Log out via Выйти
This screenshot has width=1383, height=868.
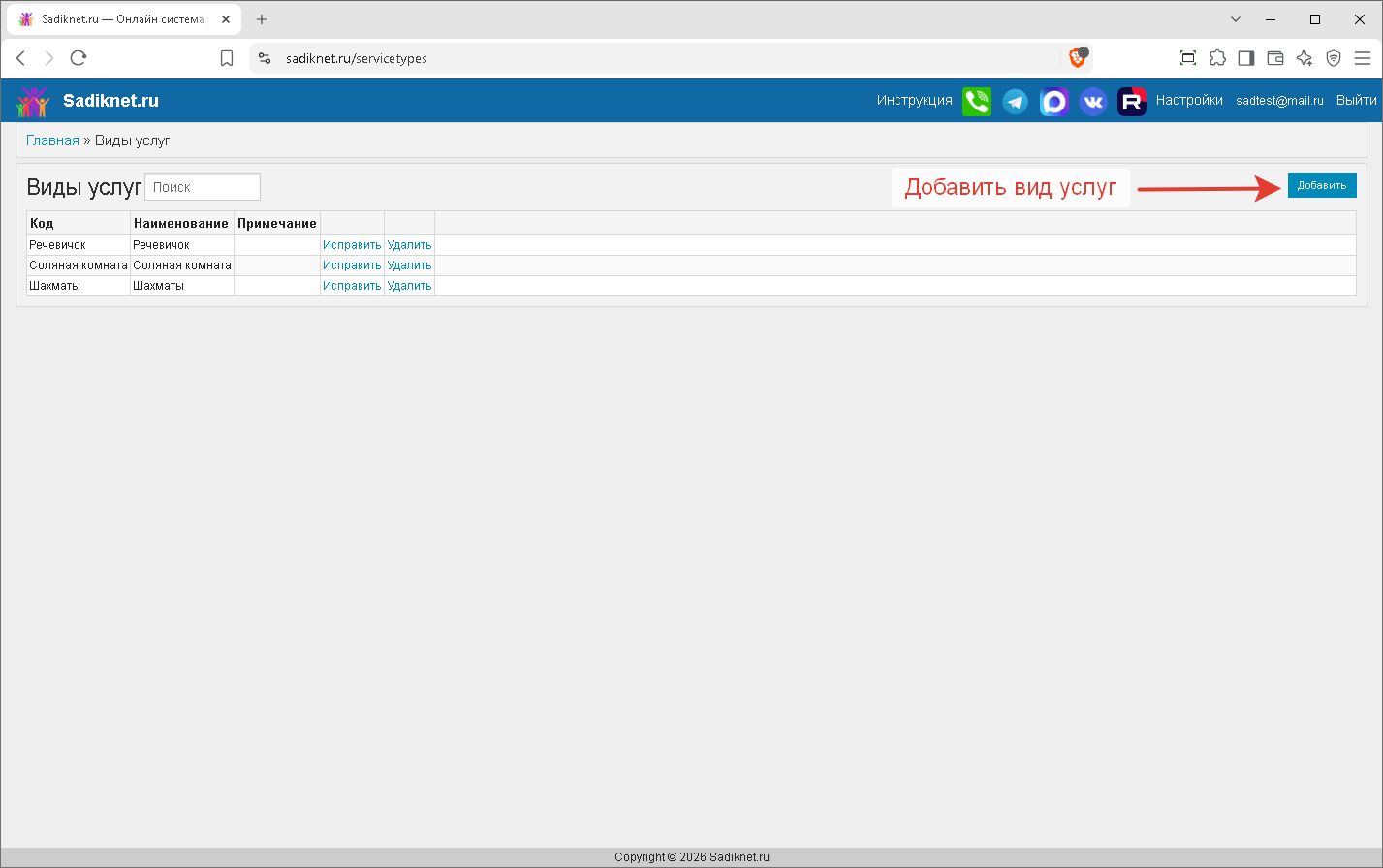[1357, 101]
